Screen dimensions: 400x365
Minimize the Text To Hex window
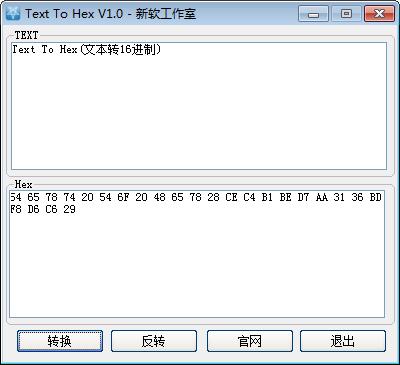point(313,14)
